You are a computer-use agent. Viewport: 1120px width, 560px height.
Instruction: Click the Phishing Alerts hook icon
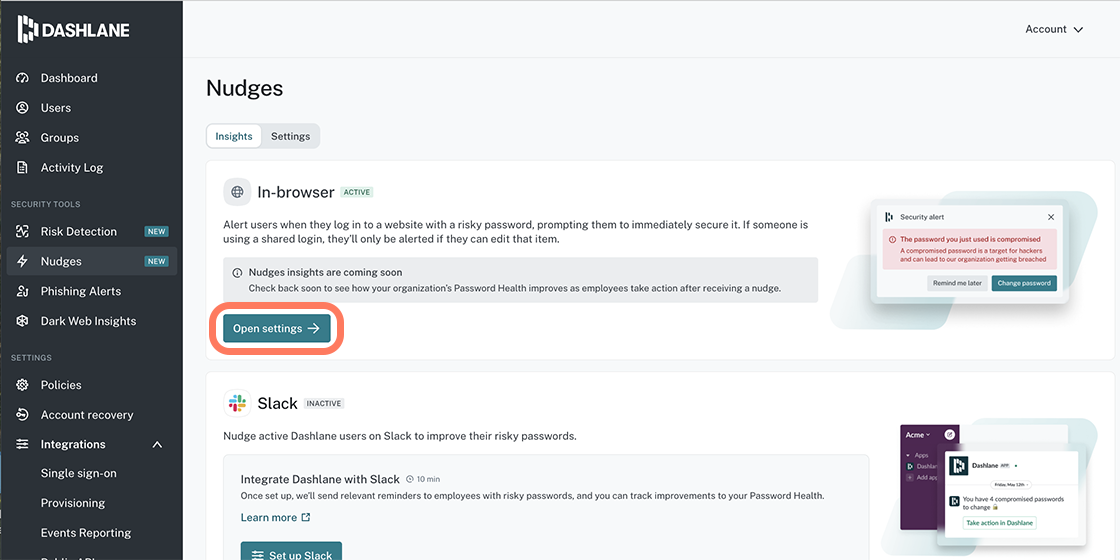[22, 291]
